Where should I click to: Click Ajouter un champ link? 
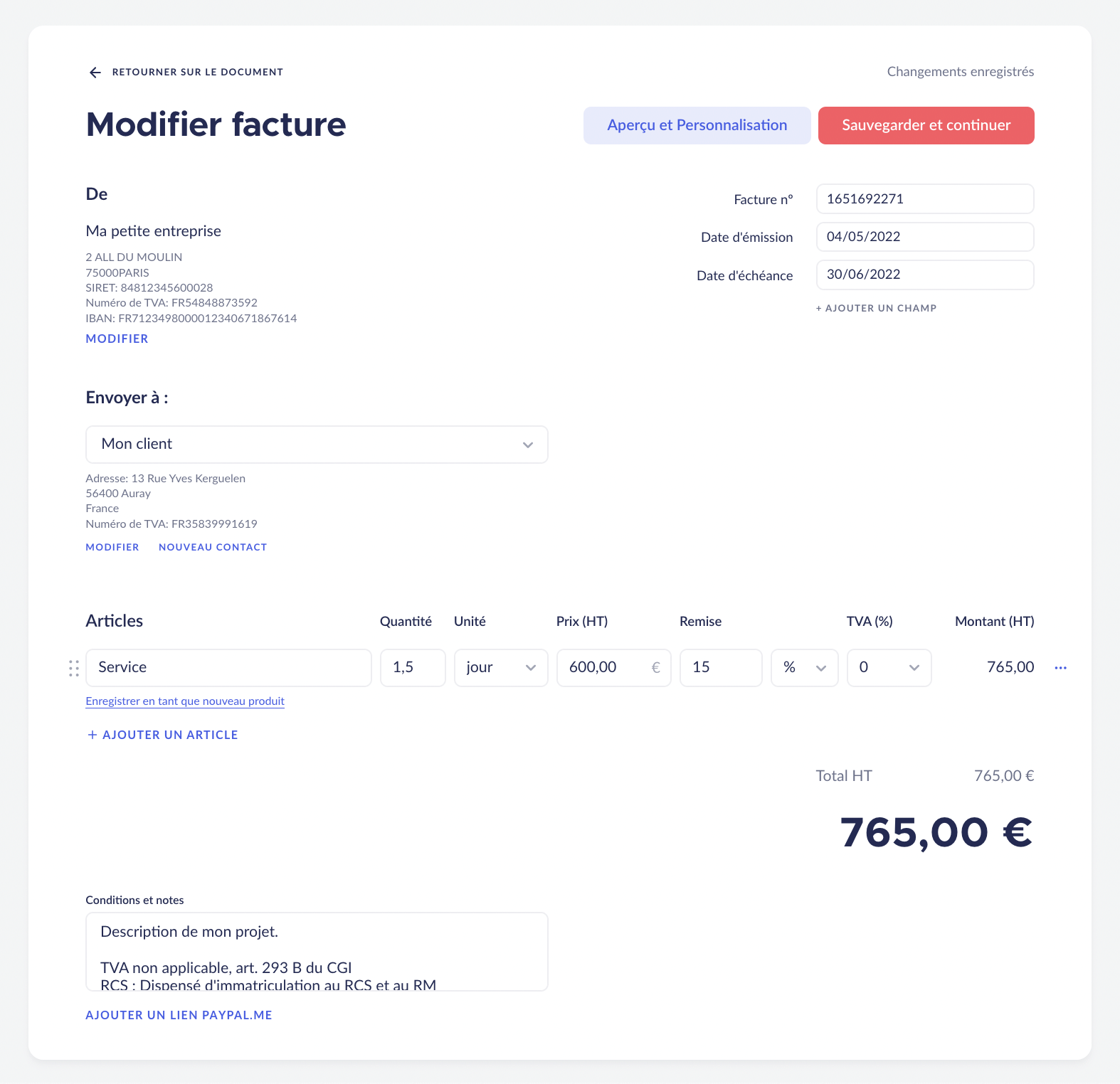click(876, 308)
